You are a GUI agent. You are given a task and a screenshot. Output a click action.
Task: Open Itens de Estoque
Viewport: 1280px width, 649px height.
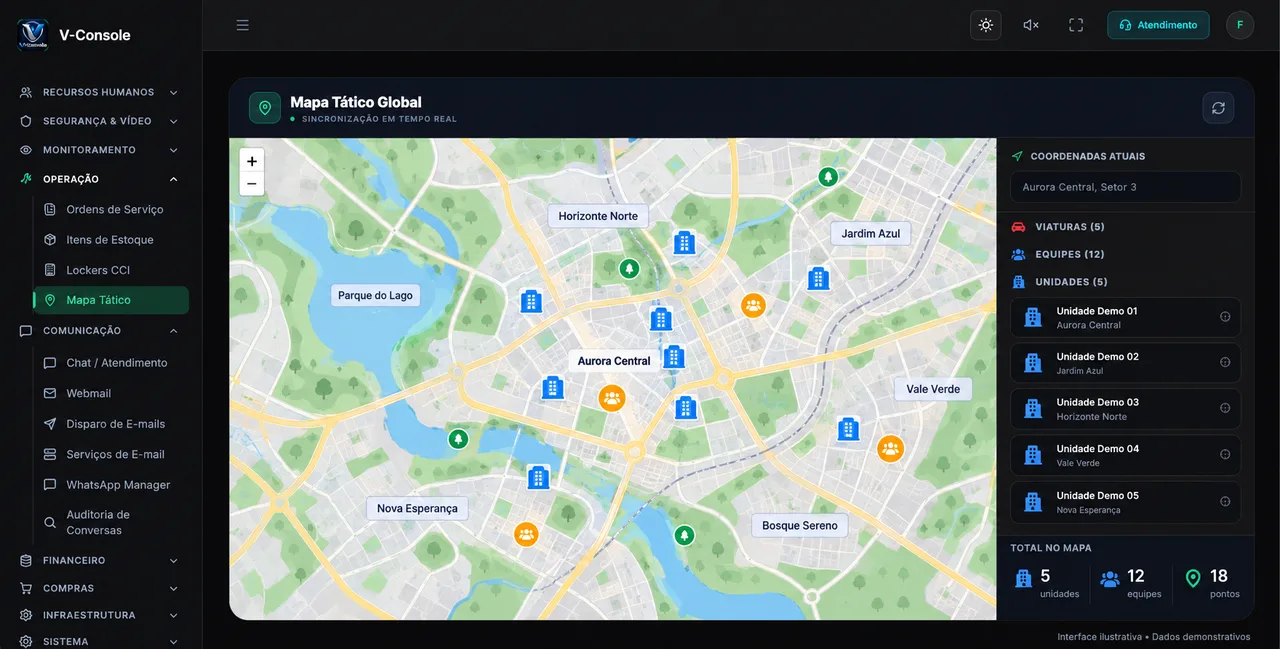(x=111, y=240)
